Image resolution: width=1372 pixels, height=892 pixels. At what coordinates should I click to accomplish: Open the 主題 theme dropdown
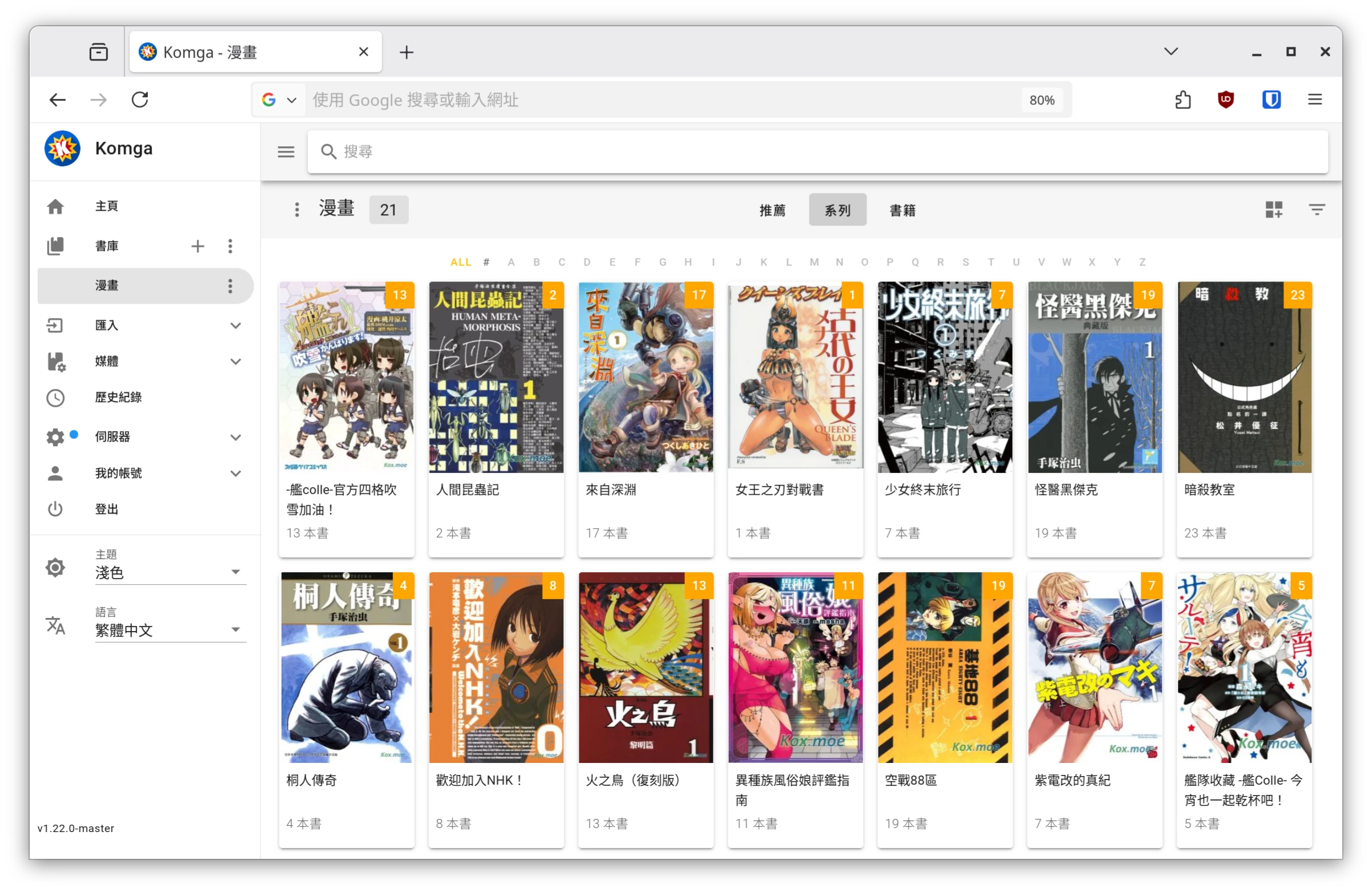click(x=171, y=572)
